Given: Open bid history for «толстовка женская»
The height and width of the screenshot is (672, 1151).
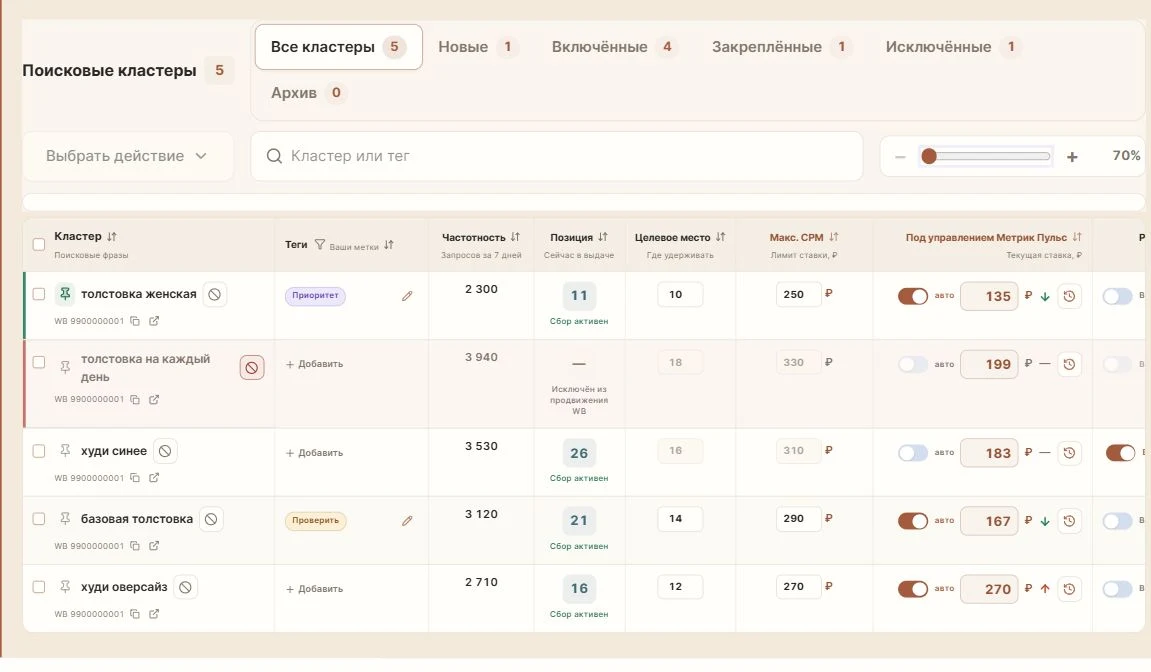Looking at the screenshot, I should coord(1069,296).
